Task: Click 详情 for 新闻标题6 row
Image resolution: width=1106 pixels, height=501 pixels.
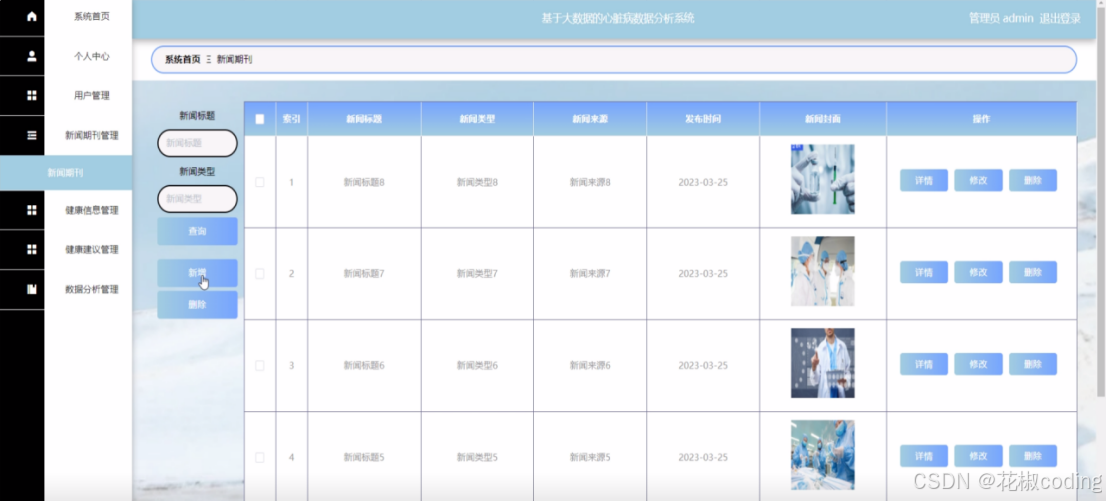Action: pos(924,364)
